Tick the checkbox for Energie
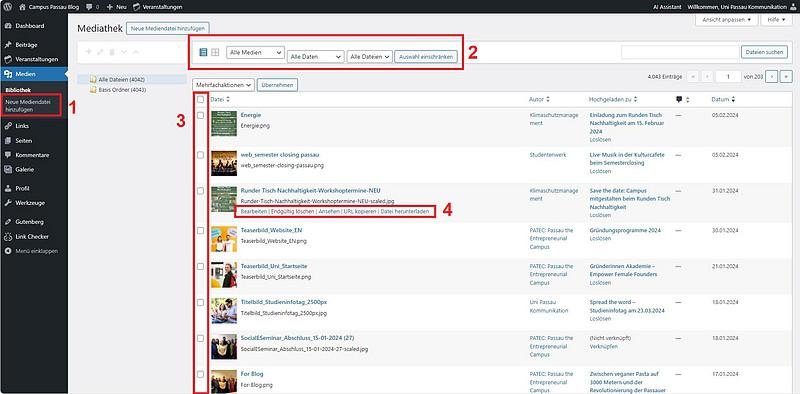The image size is (800, 394). point(201,115)
